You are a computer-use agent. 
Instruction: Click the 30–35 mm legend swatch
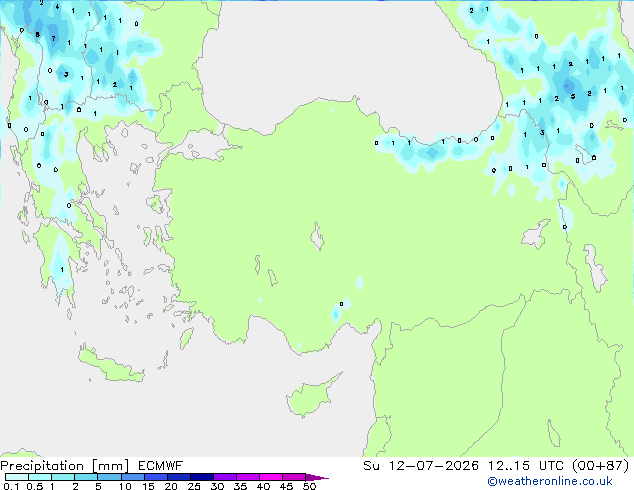tap(225, 477)
